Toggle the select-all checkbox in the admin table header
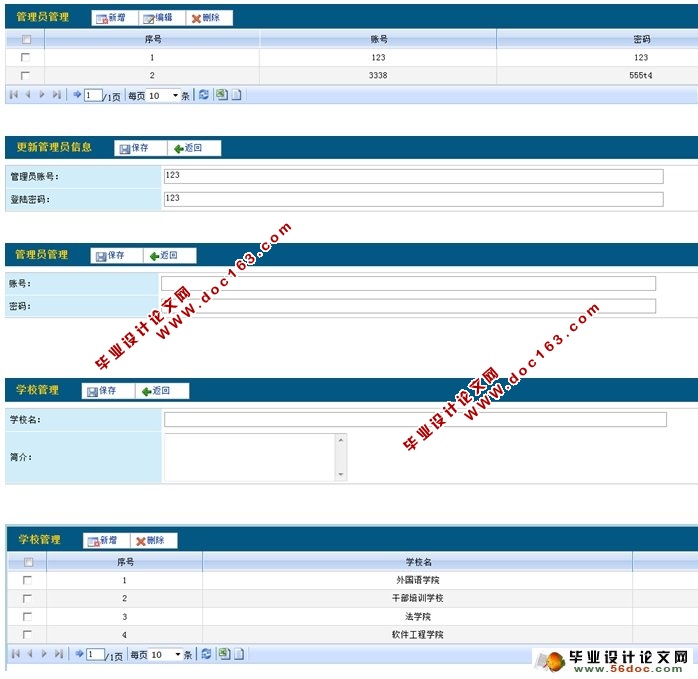This screenshot has height=679, width=698. coord(26,39)
